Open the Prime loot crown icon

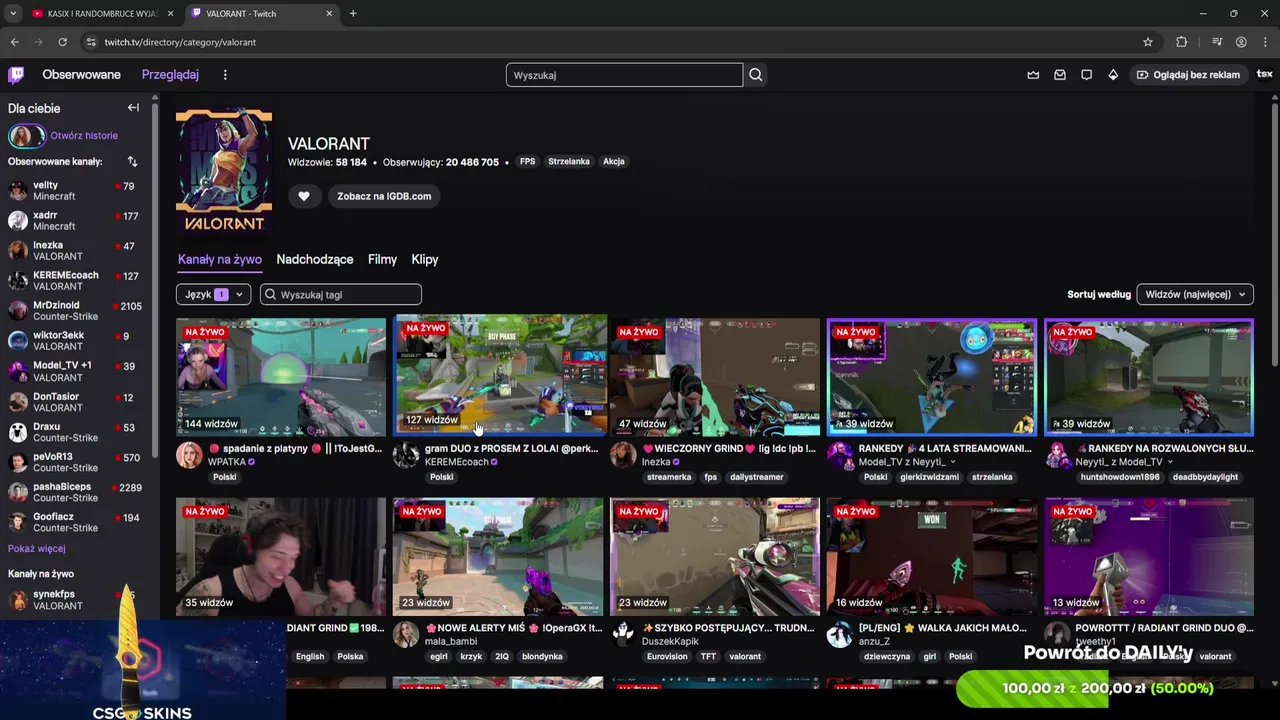[1033, 75]
